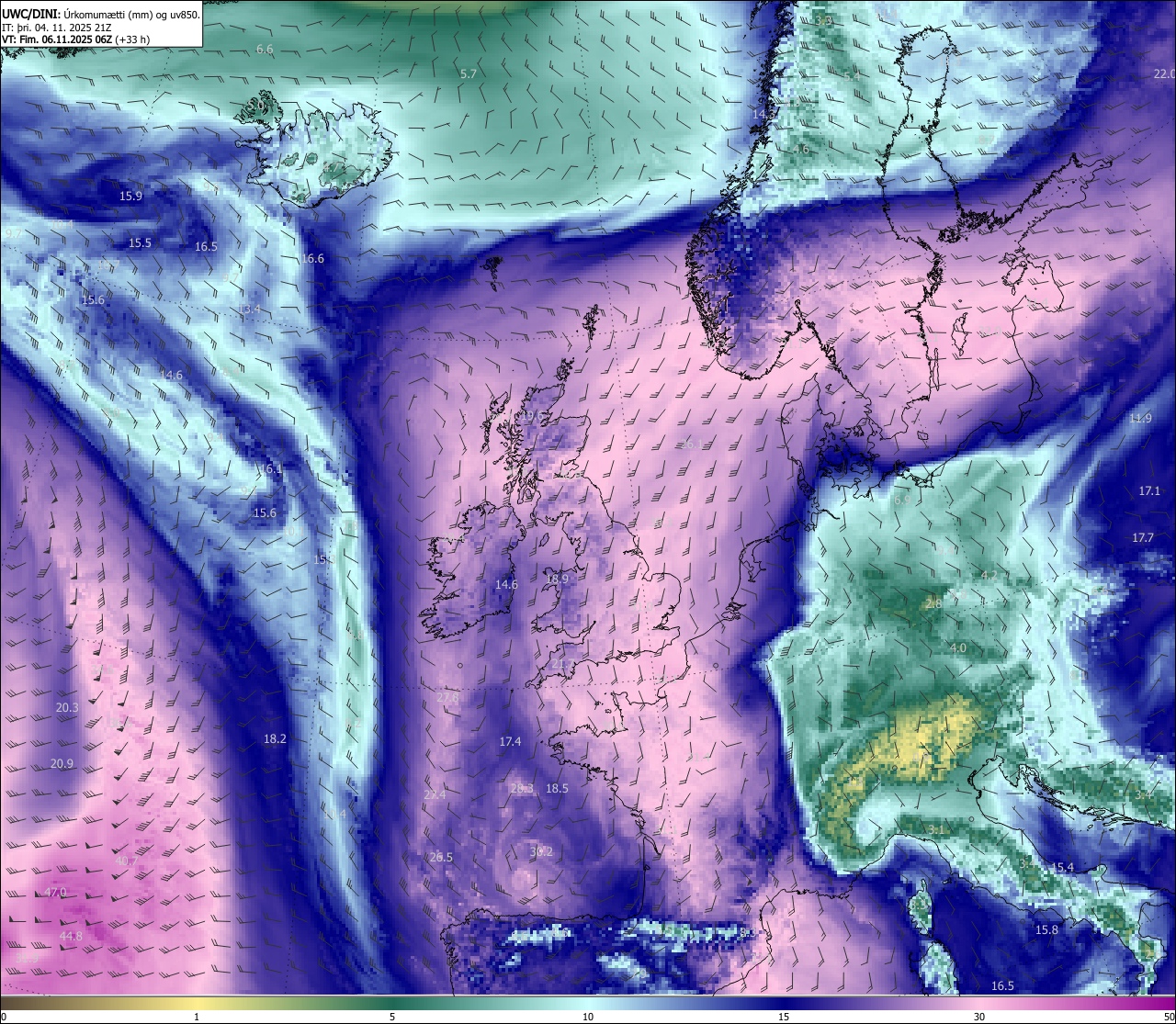This screenshot has width=1176, height=1024.
Task: Click the value label 20.9
Action: (62, 764)
